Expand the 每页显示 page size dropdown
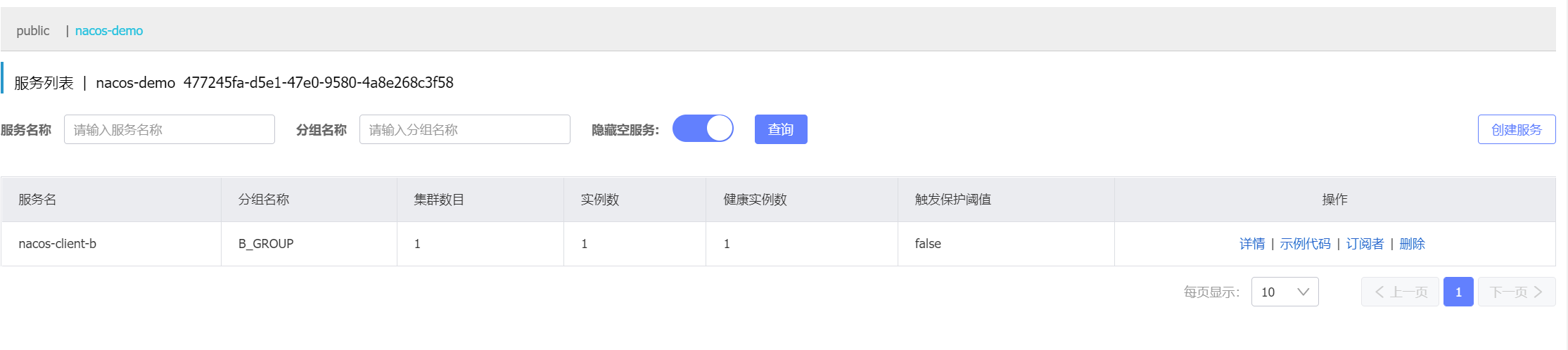1568x350 pixels. click(1285, 292)
